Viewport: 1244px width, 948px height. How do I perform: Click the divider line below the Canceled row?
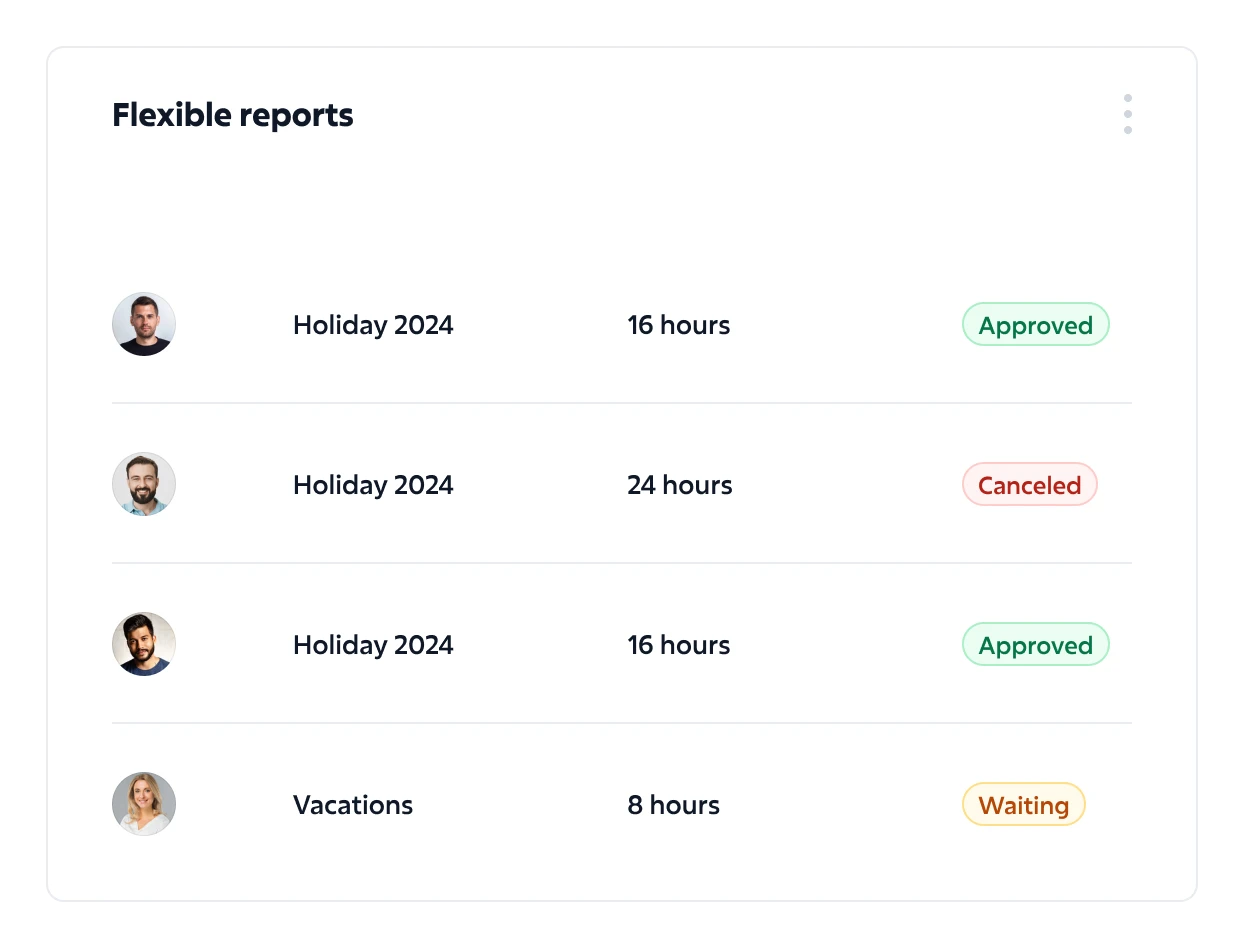(x=621, y=563)
